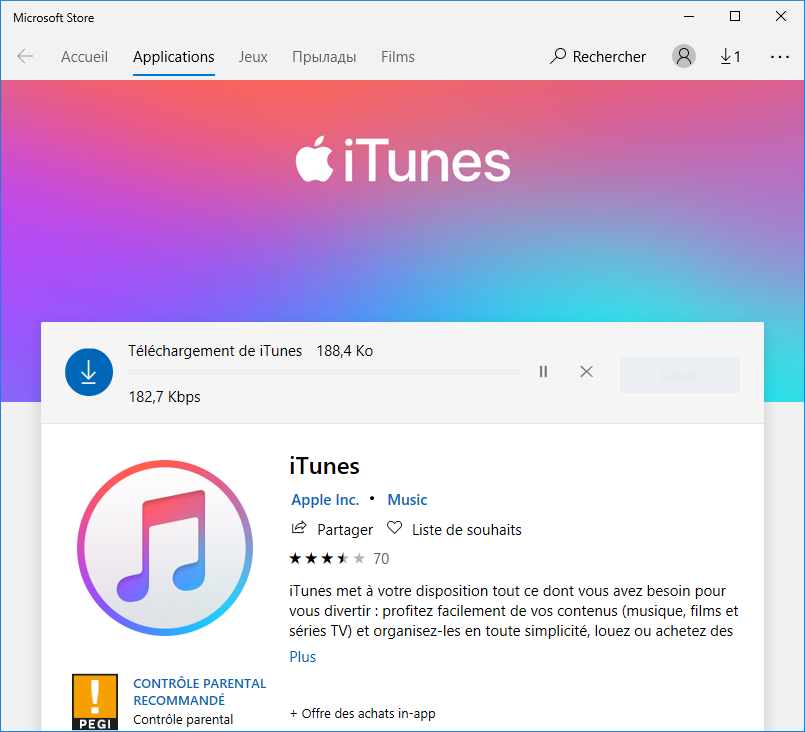Switch to the Jeux tab
This screenshot has height=732, width=805.
click(253, 56)
